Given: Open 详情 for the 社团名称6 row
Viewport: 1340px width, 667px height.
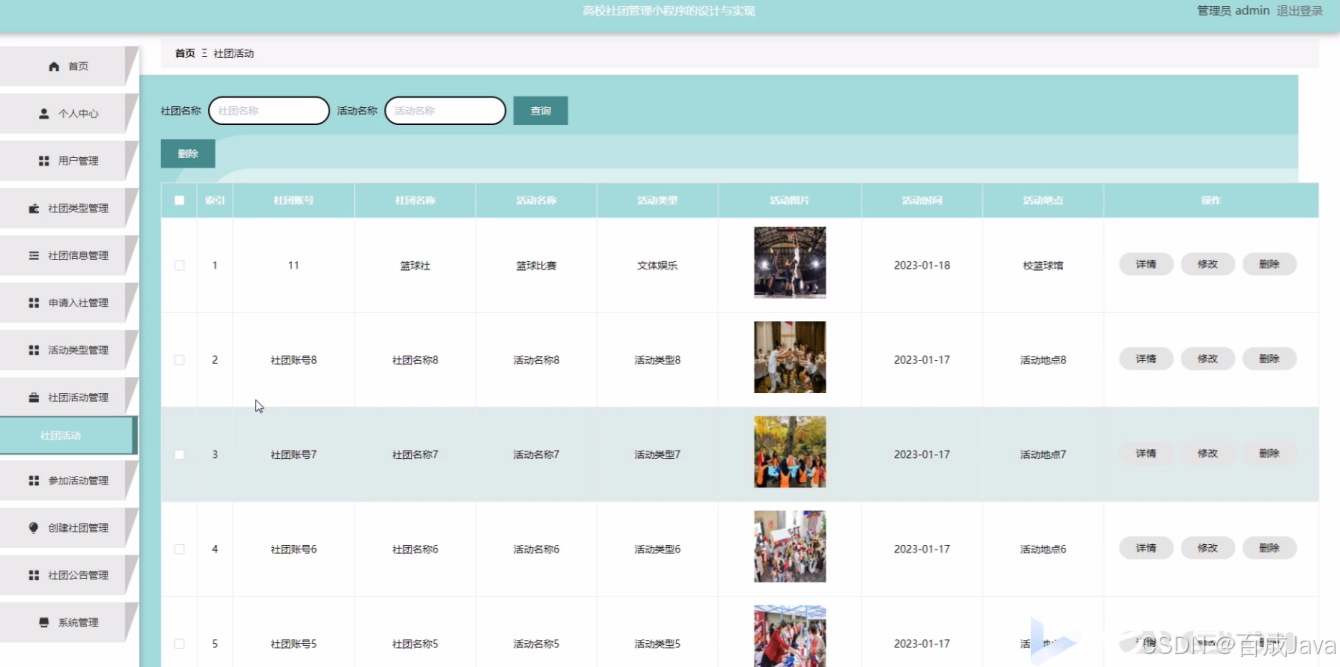Looking at the screenshot, I should pos(1146,548).
